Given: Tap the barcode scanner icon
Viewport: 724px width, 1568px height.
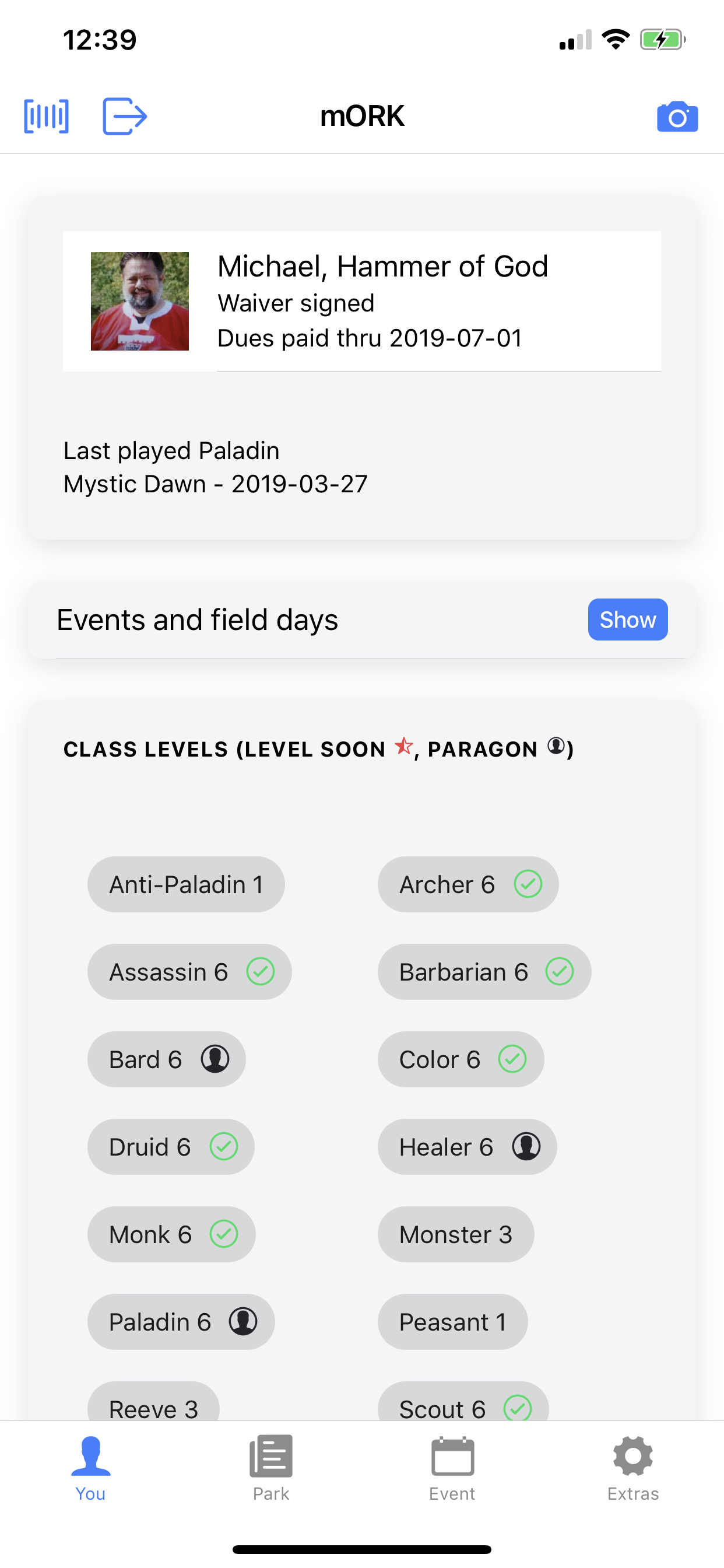Looking at the screenshot, I should (x=46, y=116).
